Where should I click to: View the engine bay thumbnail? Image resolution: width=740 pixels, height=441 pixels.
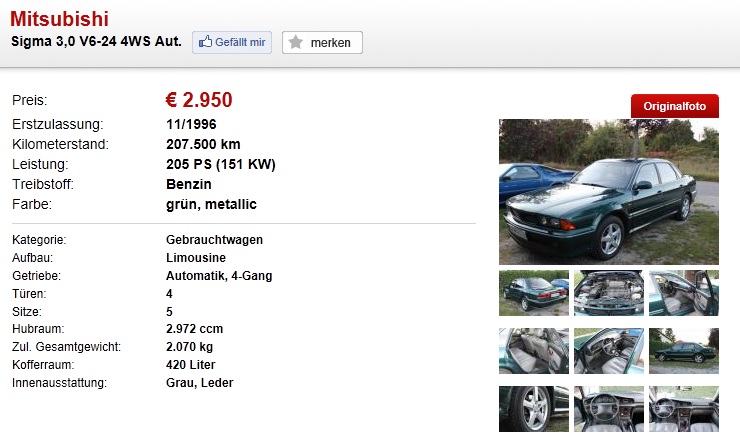coord(609,293)
